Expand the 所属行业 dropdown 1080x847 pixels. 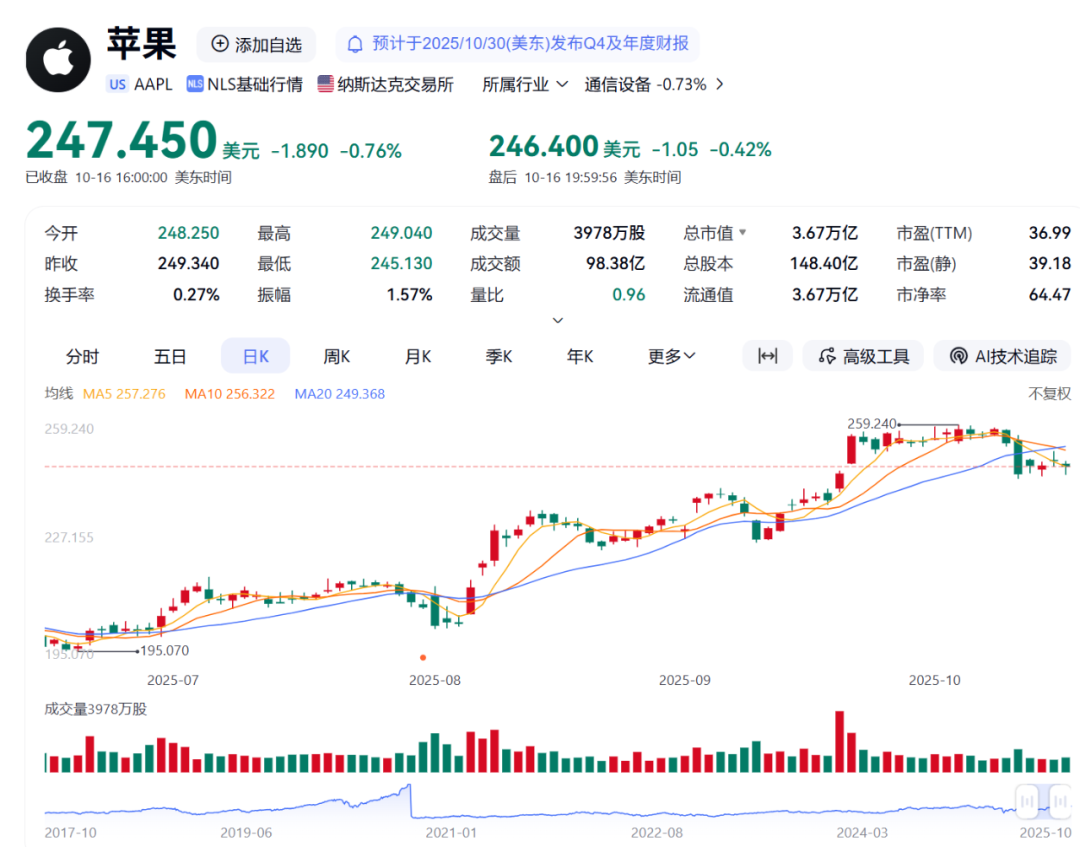tap(525, 84)
